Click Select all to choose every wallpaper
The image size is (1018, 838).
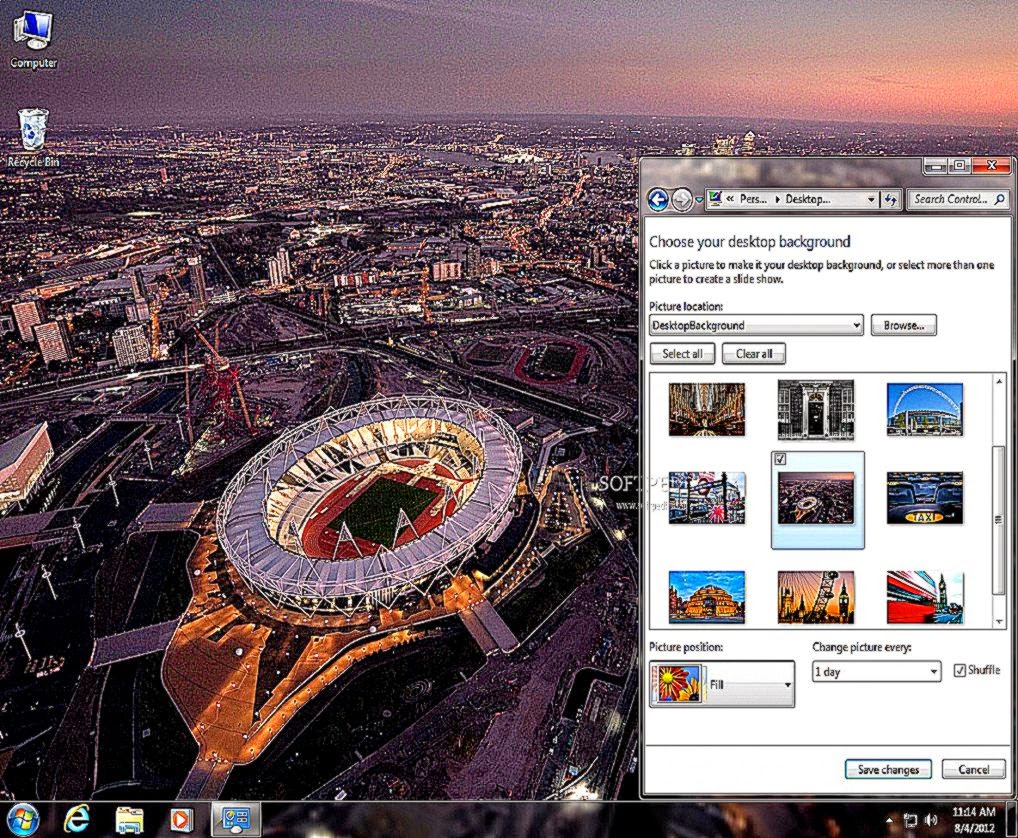(x=681, y=353)
